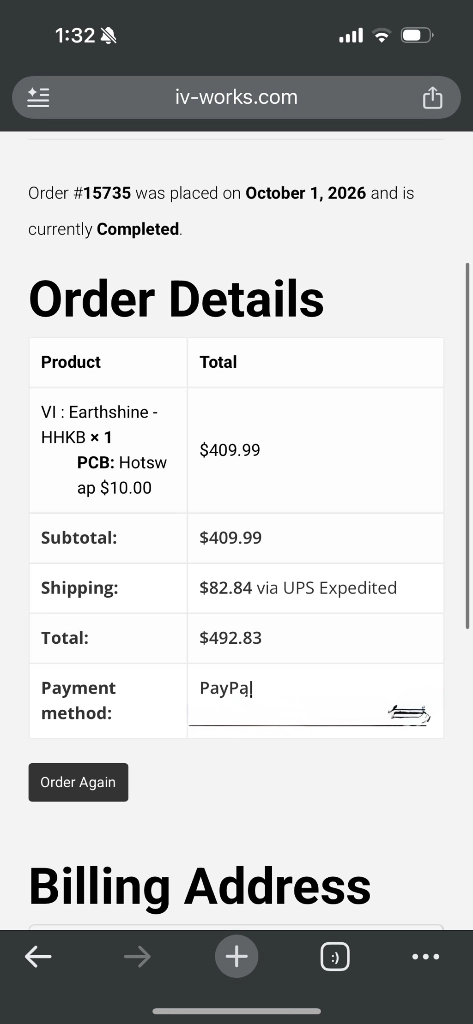Click the page scrollbar on right edge
Image resolution: width=473 pixels, height=1024 pixels.
pos(467,446)
